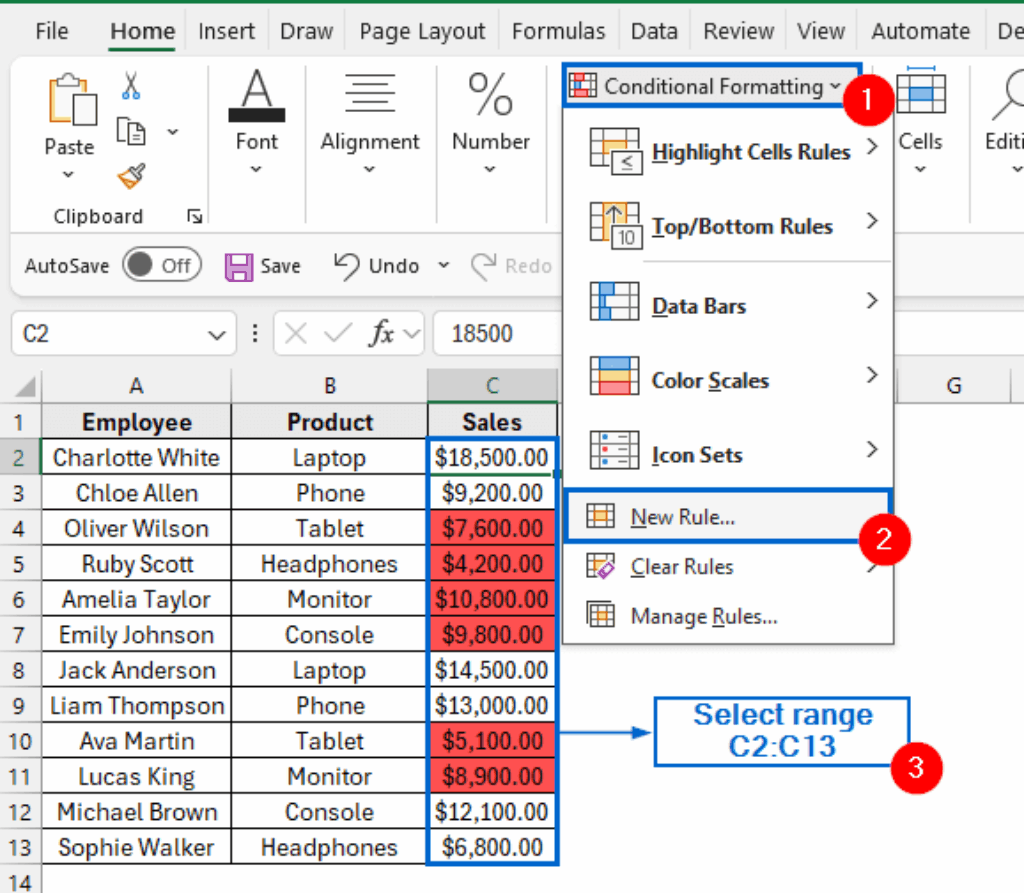Screen dimensions: 1024x893
Task: Expand the Undo history dropdown
Action: (x=442, y=266)
